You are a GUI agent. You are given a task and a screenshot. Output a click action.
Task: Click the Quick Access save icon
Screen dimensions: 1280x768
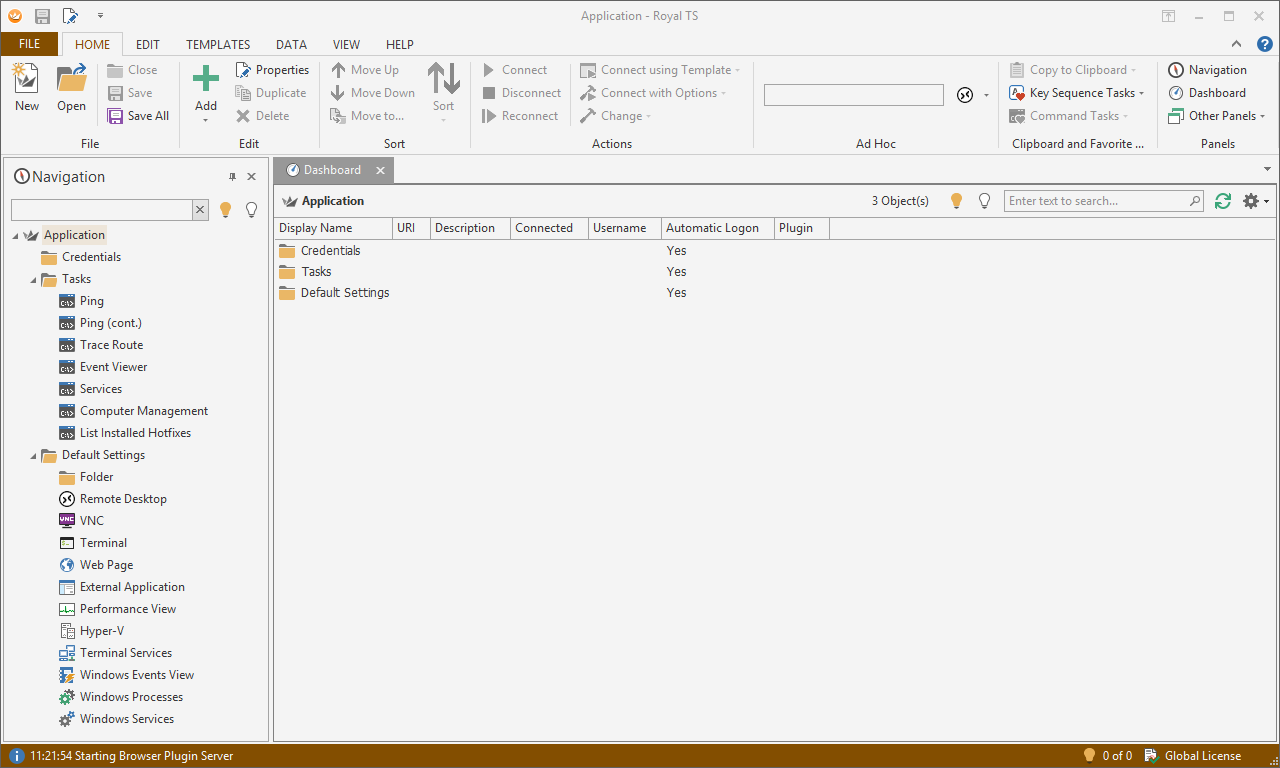pos(42,16)
